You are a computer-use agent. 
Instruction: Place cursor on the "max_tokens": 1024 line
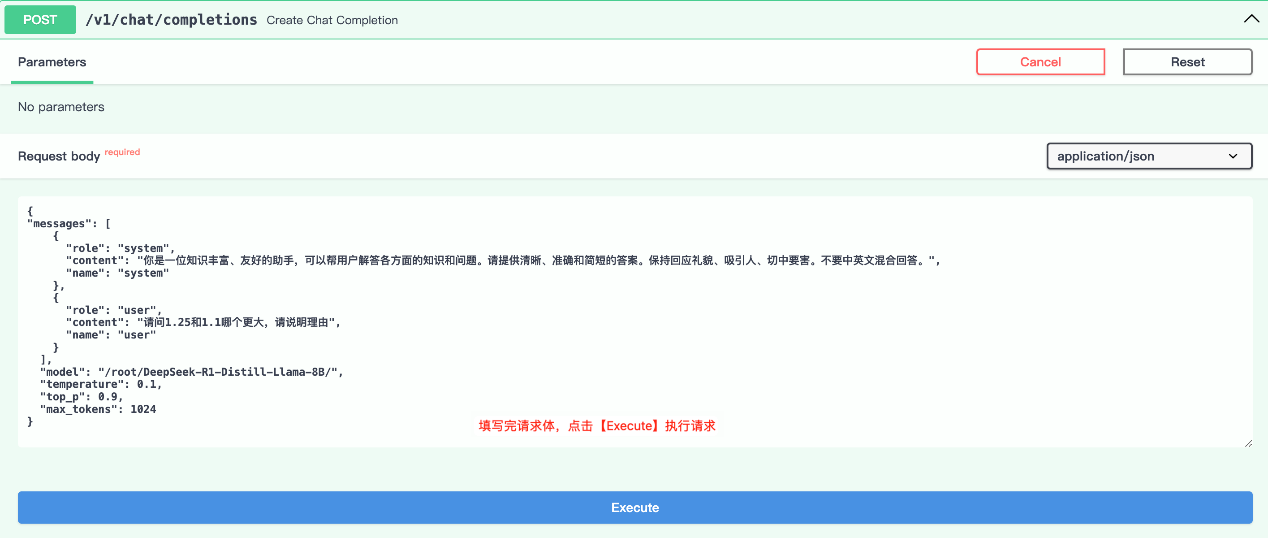(97, 409)
